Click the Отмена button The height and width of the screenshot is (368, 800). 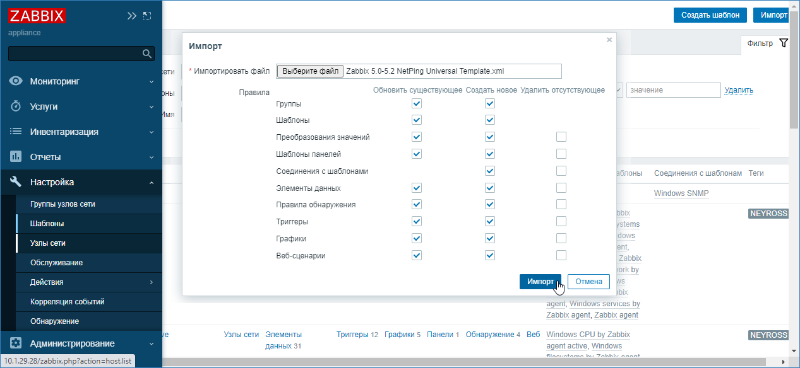pyautogui.click(x=588, y=281)
